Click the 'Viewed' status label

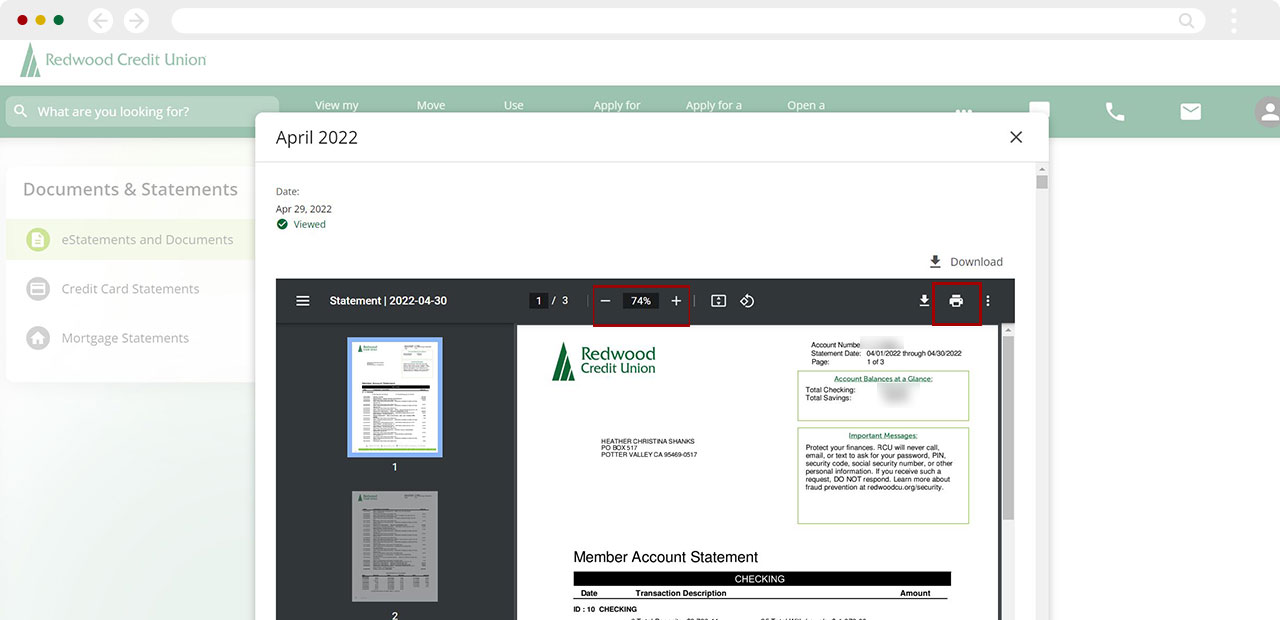click(x=309, y=224)
